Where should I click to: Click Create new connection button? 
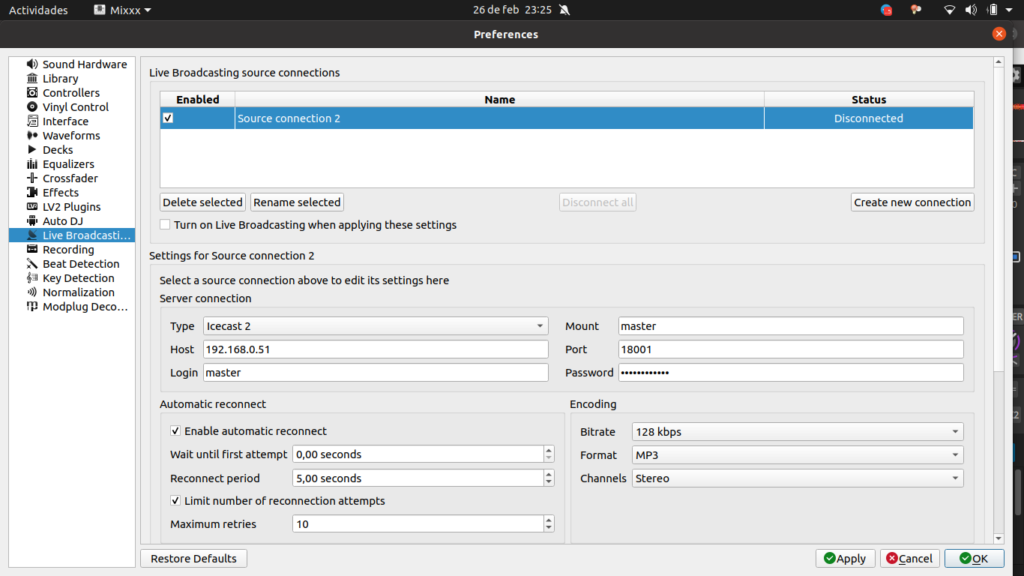pos(912,202)
